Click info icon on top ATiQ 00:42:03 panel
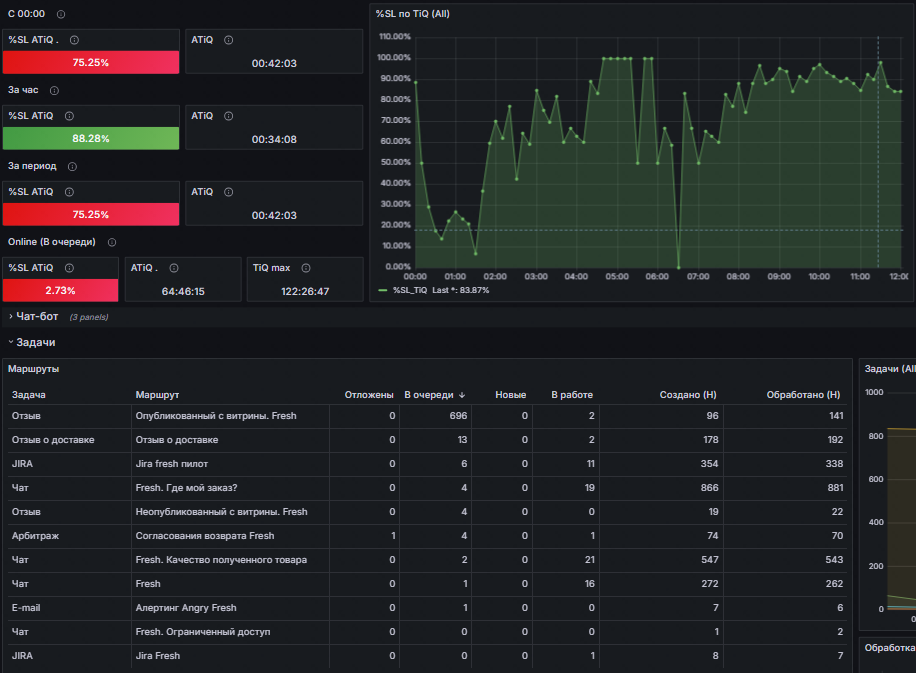 (229, 40)
